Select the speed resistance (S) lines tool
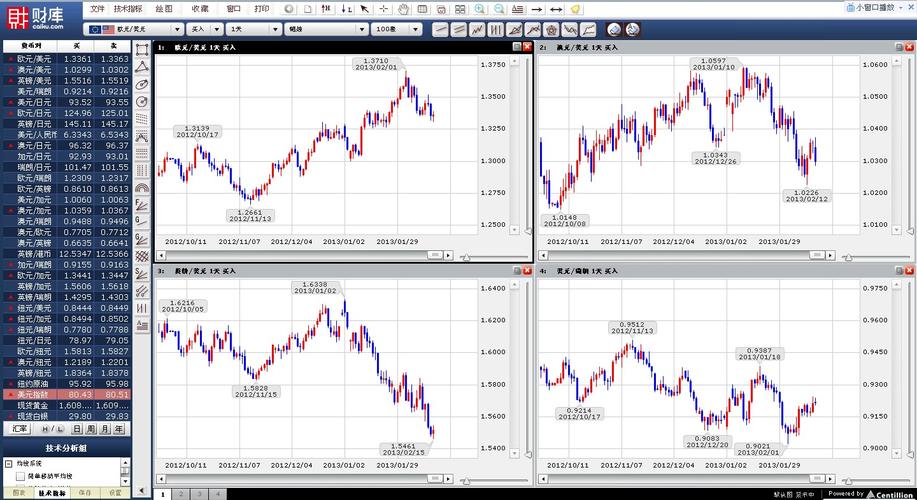 142,273
